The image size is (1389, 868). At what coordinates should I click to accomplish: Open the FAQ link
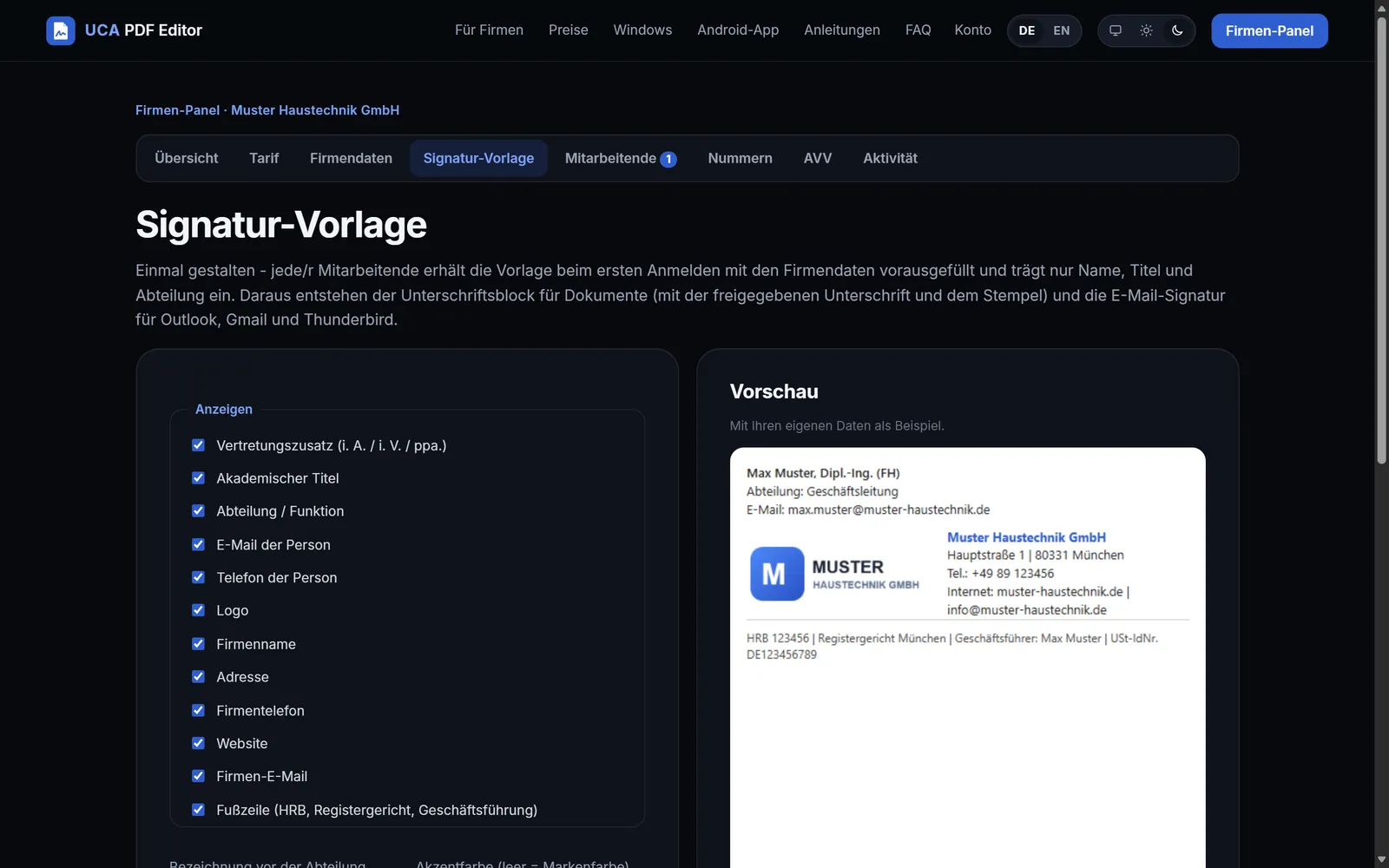point(918,30)
